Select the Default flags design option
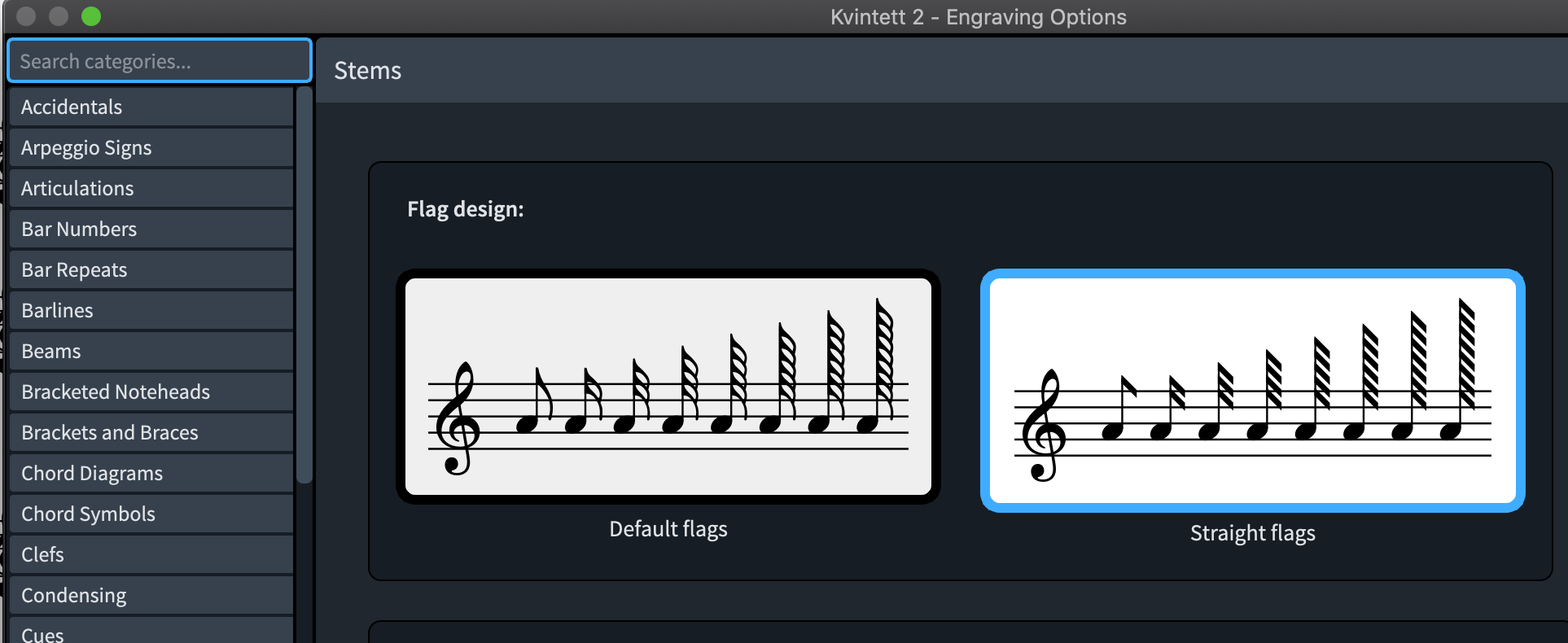 coord(668,387)
